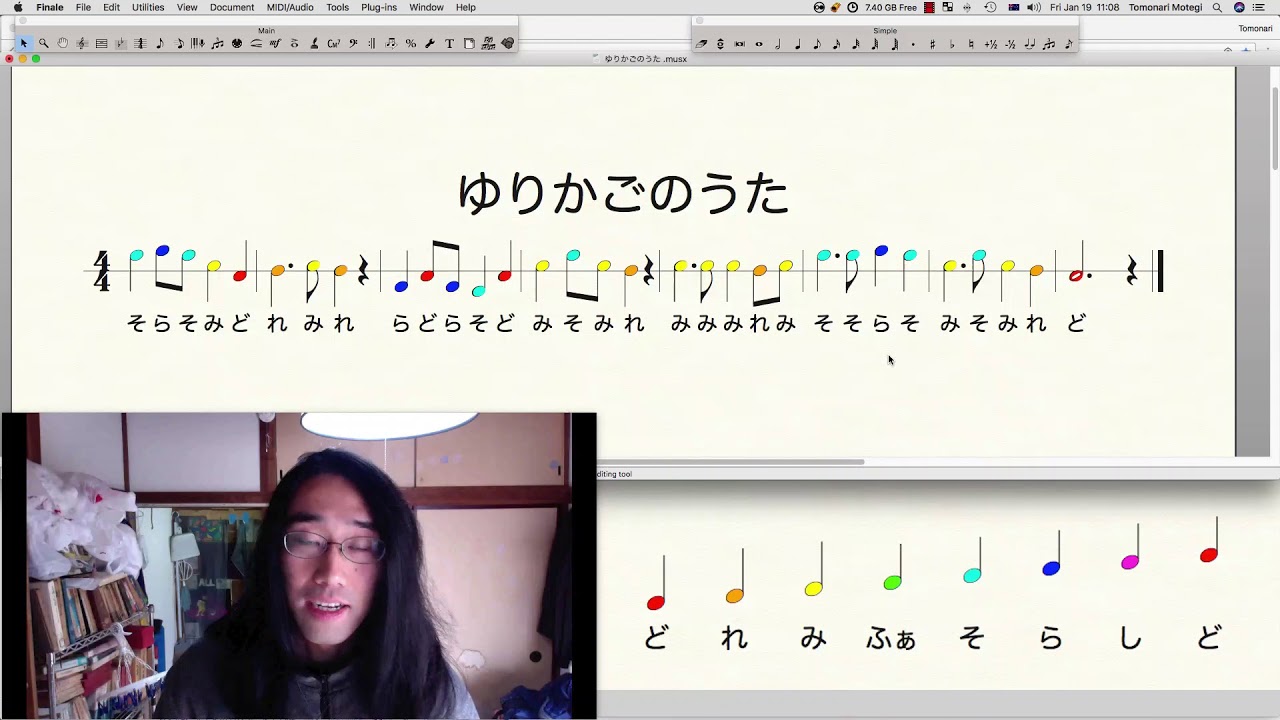Choose the 32nd note duration
The height and width of the screenshot is (720, 1280).
[x=856, y=44]
